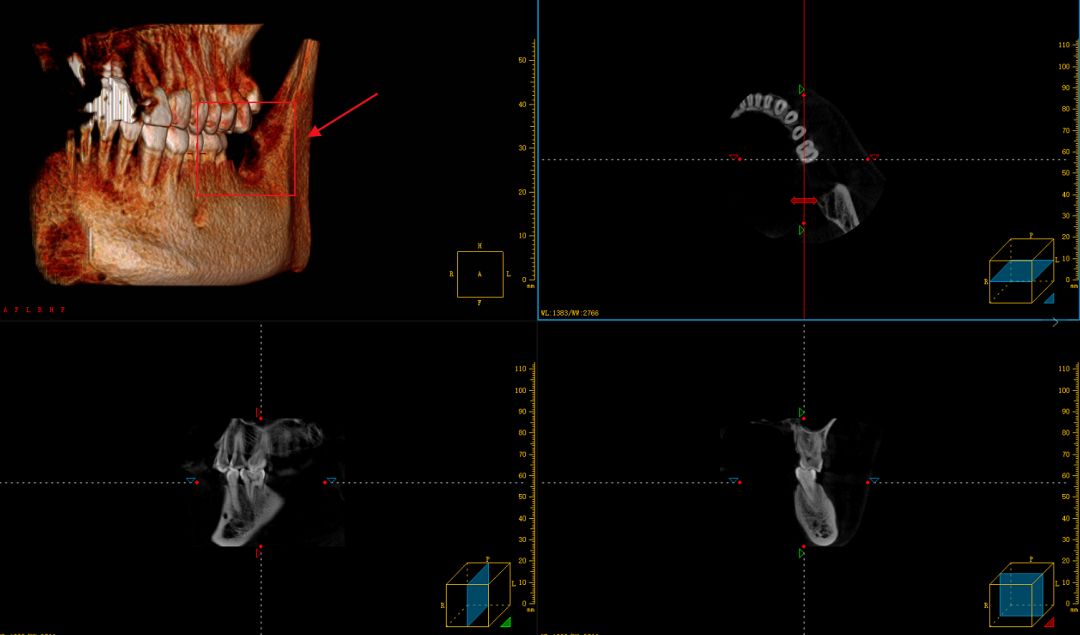This screenshot has width=1080, height=635.
Task: Select the bottom red flag handle in sagittal view
Action: point(259,552)
